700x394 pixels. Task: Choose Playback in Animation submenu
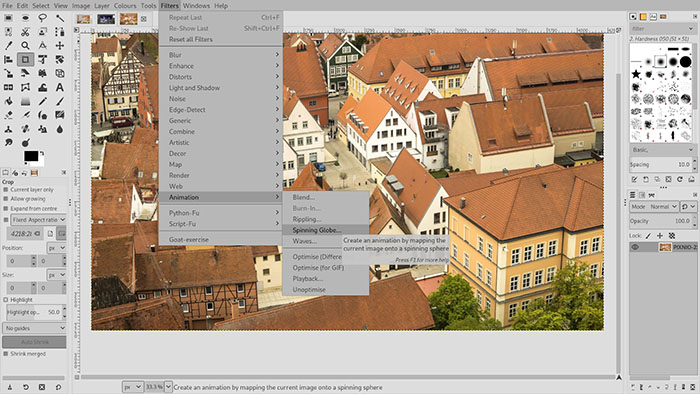[325, 278]
